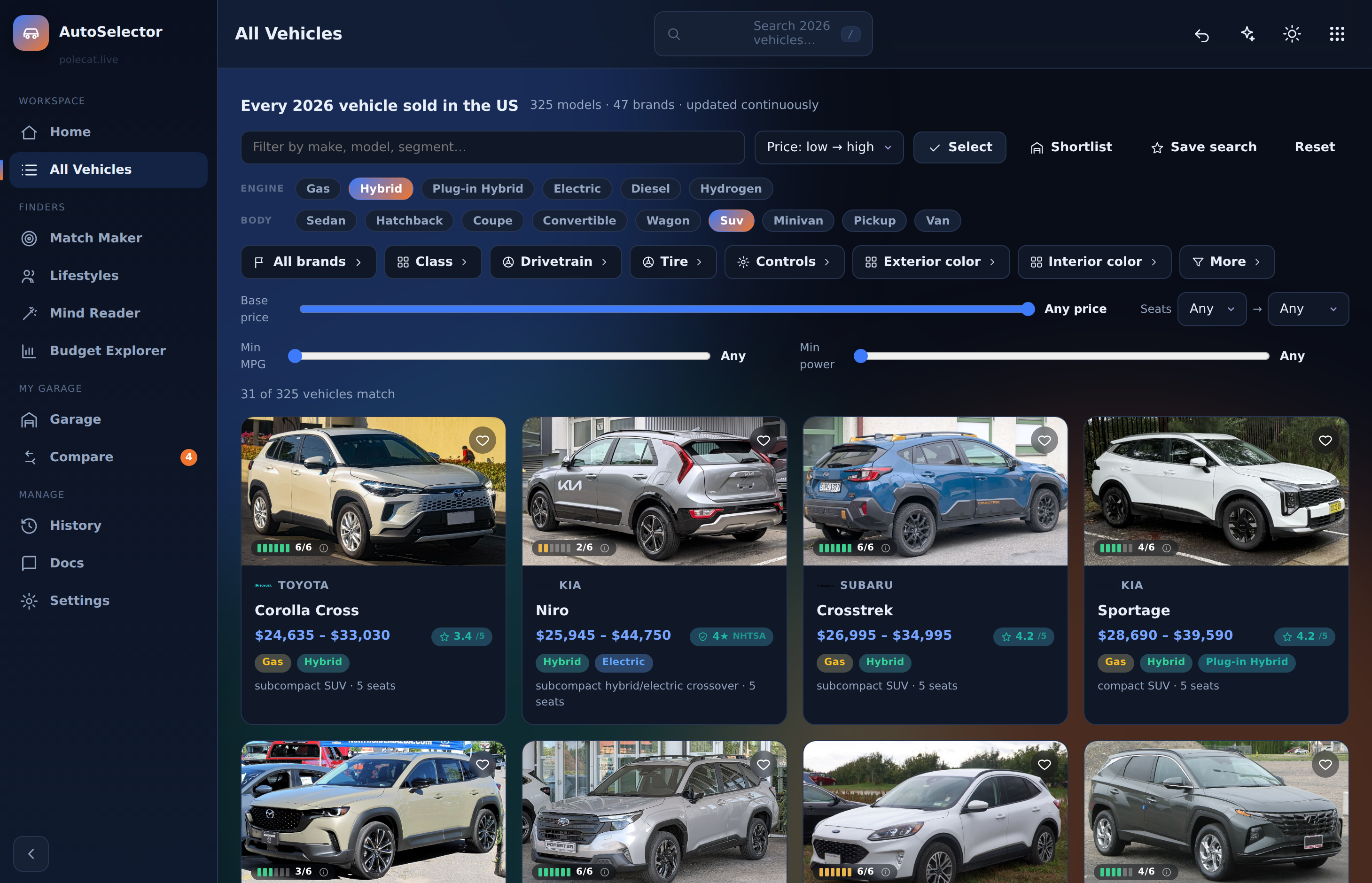Click info icon beside Sportage 4/6 score
The height and width of the screenshot is (883, 1372).
[x=1166, y=548]
